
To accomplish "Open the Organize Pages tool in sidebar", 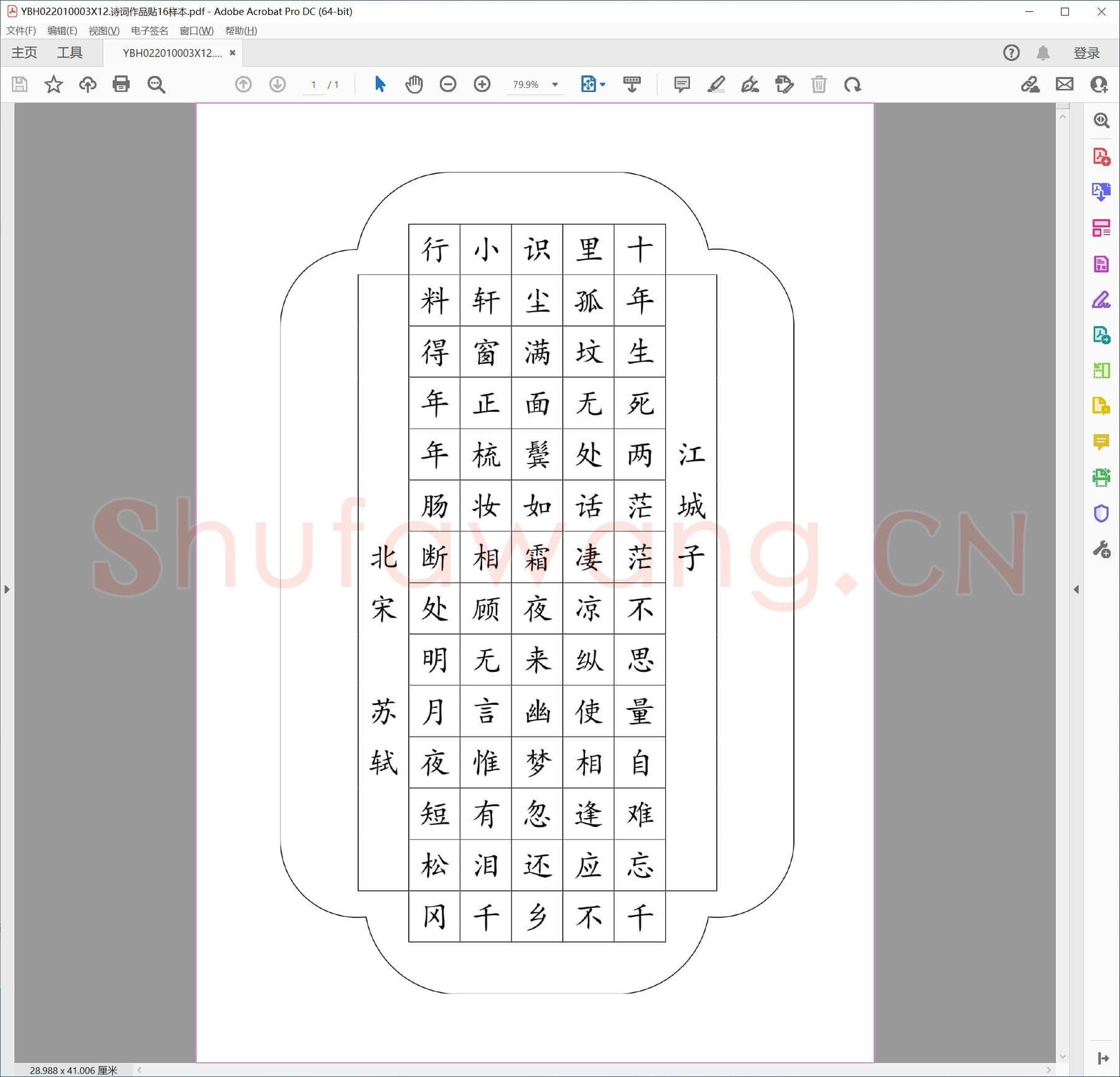I will pos(1101,228).
